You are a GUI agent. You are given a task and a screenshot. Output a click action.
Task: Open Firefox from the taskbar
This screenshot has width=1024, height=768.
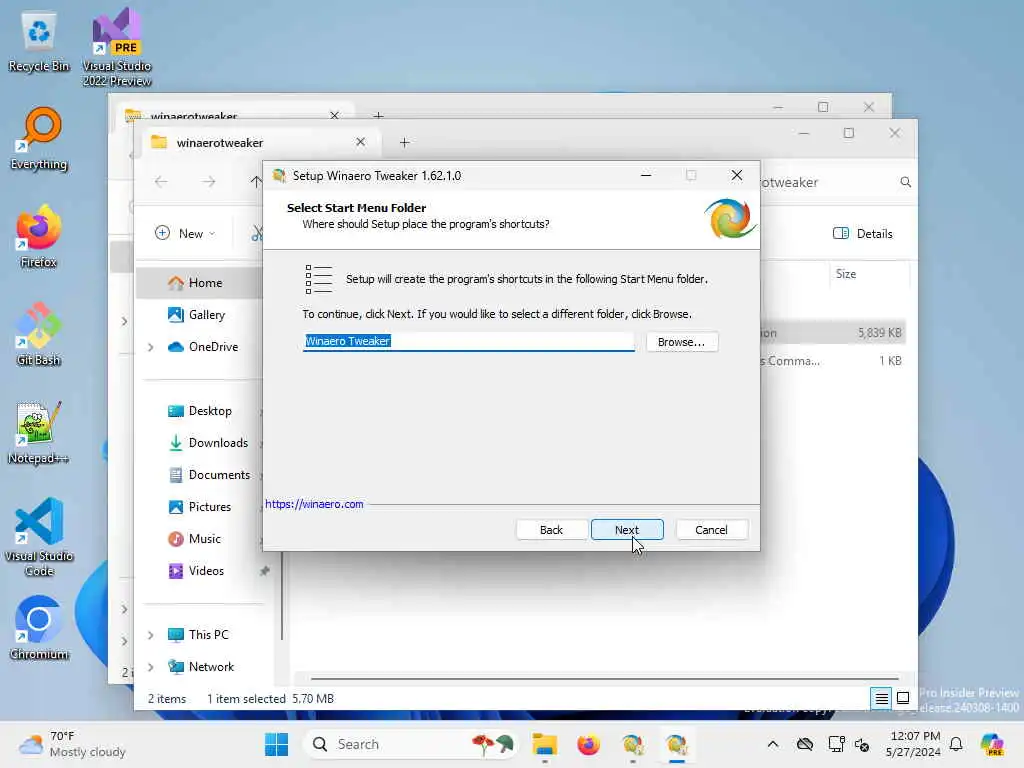coord(588,744)
